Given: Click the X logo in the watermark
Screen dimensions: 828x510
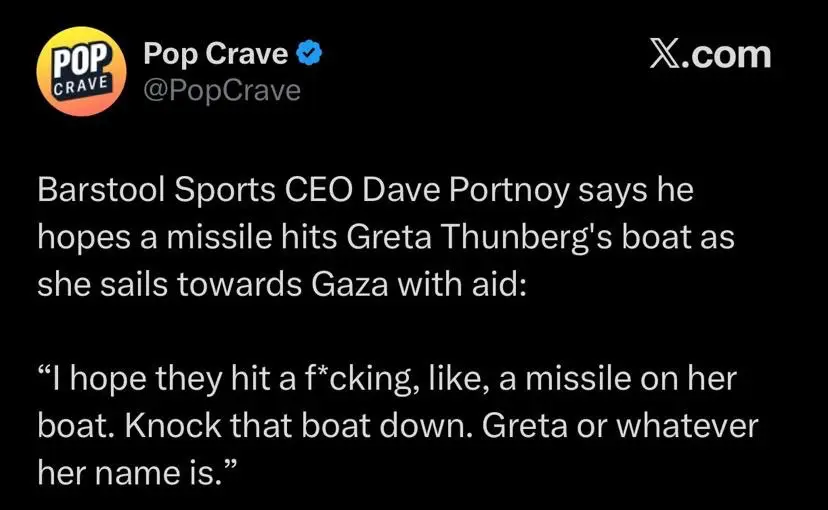Looking at the screenshot, I should [668, 54].
